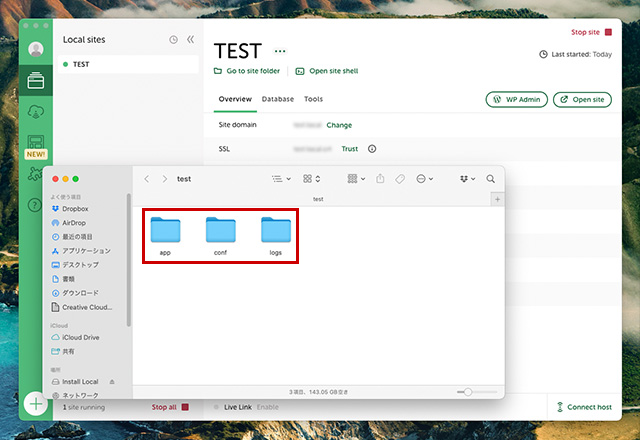Go back in Finder window
Screen dimensions: 640x440
147,179
